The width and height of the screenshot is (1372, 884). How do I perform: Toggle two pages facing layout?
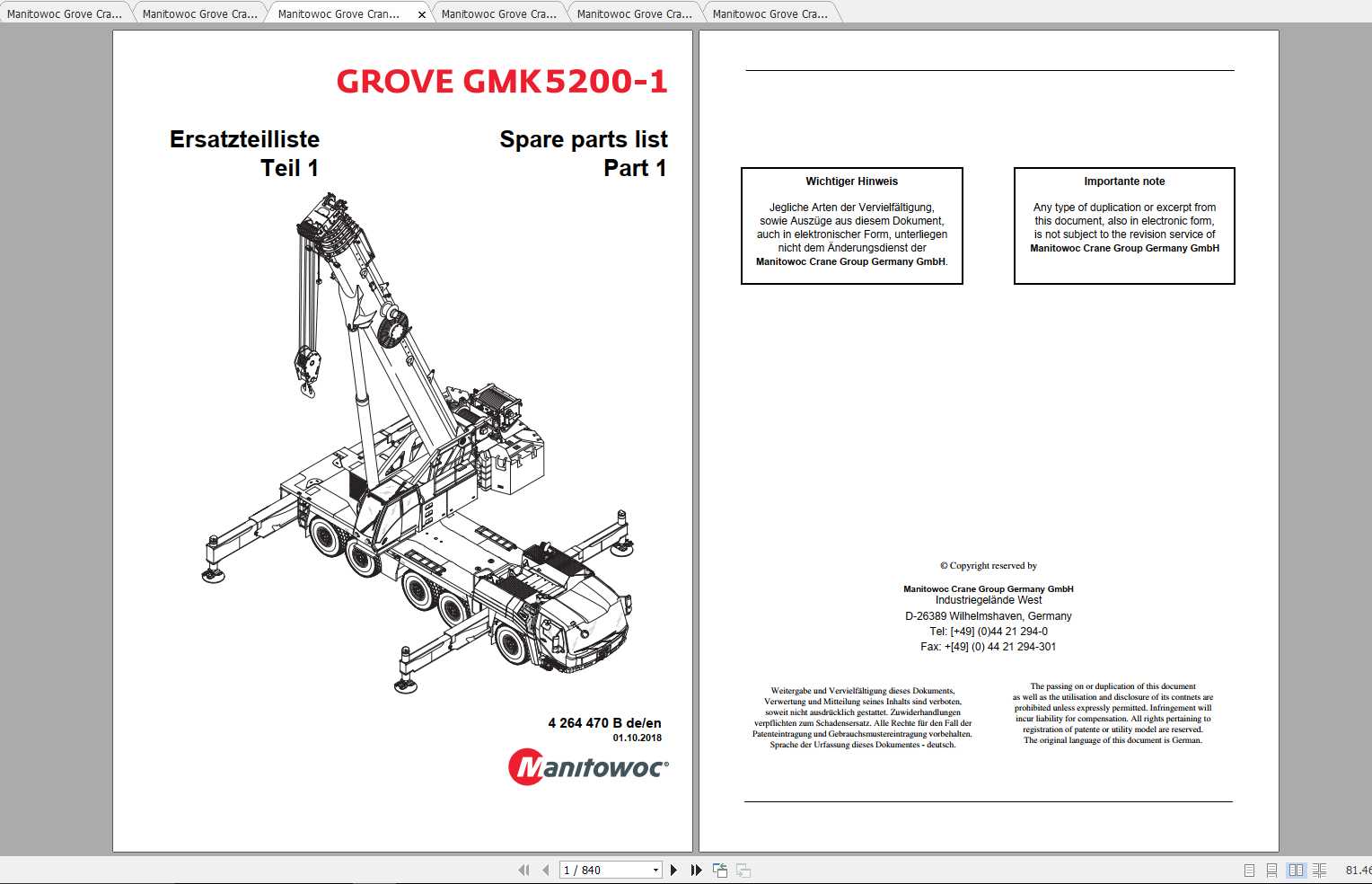(x=1296, y=870)
